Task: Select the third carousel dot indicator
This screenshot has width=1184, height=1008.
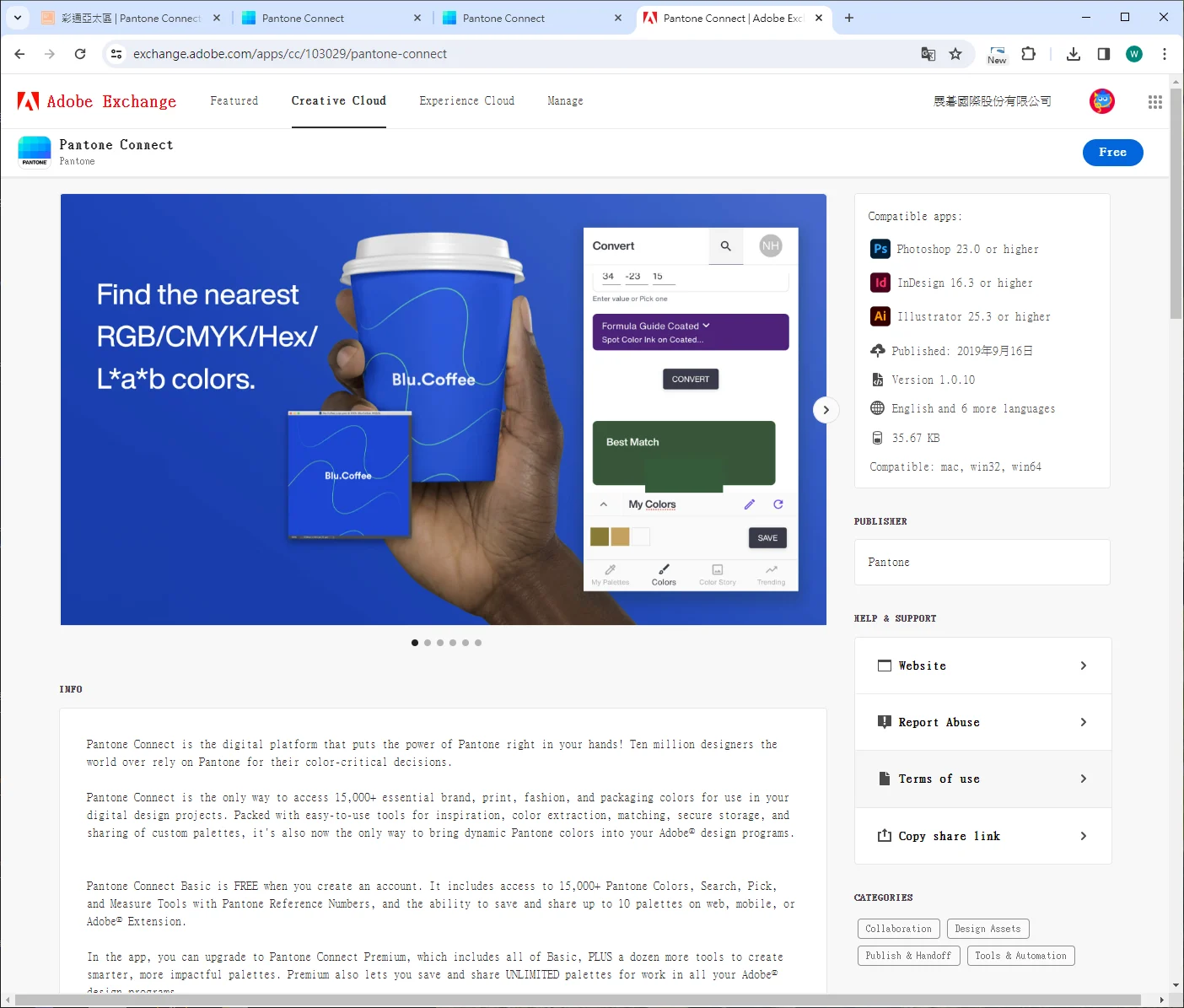Action: 440,643
